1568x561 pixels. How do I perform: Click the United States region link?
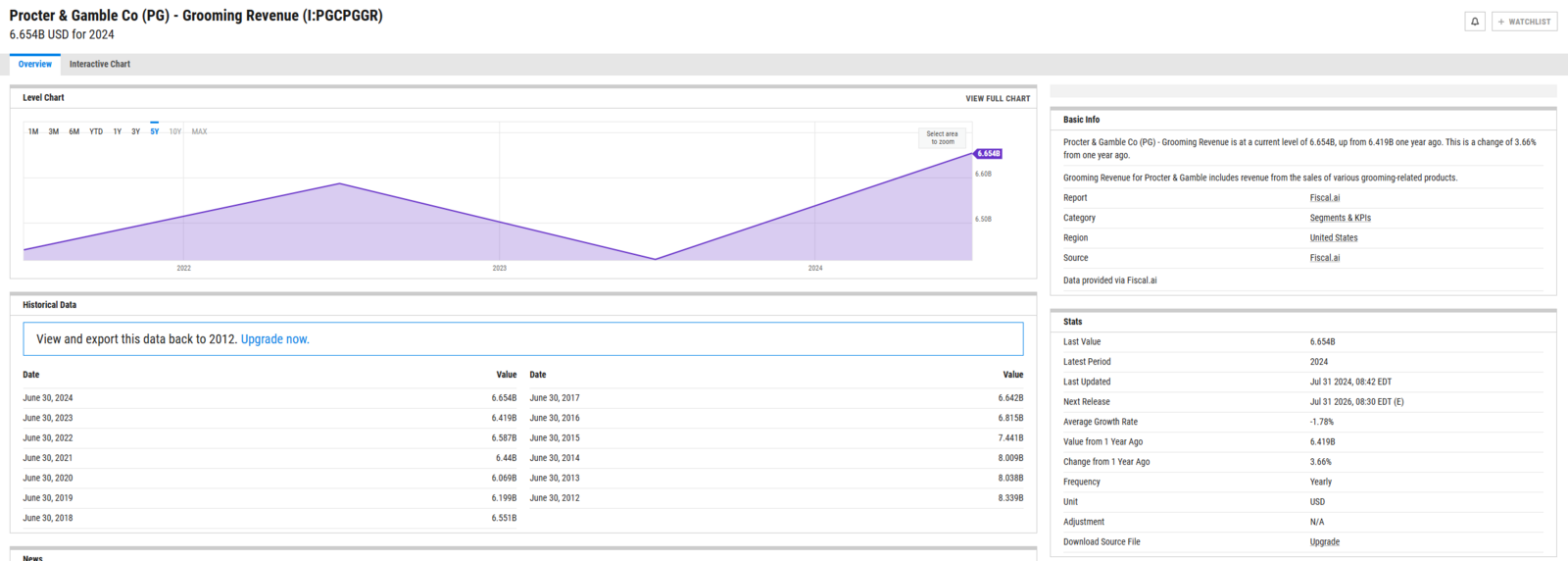click(1333, 238)
